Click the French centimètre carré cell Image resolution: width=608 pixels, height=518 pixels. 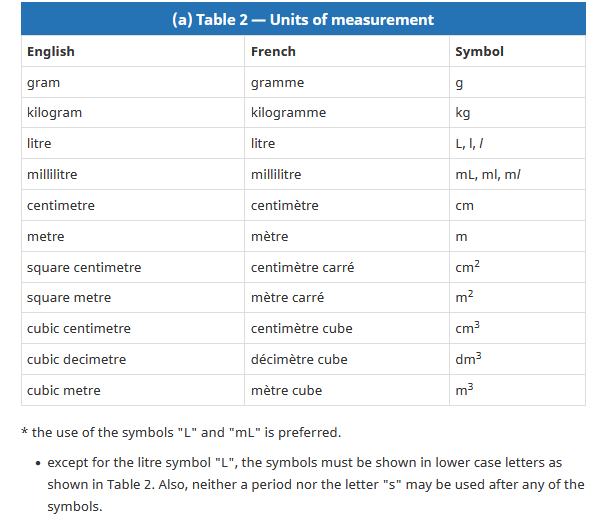coord(302,267)
